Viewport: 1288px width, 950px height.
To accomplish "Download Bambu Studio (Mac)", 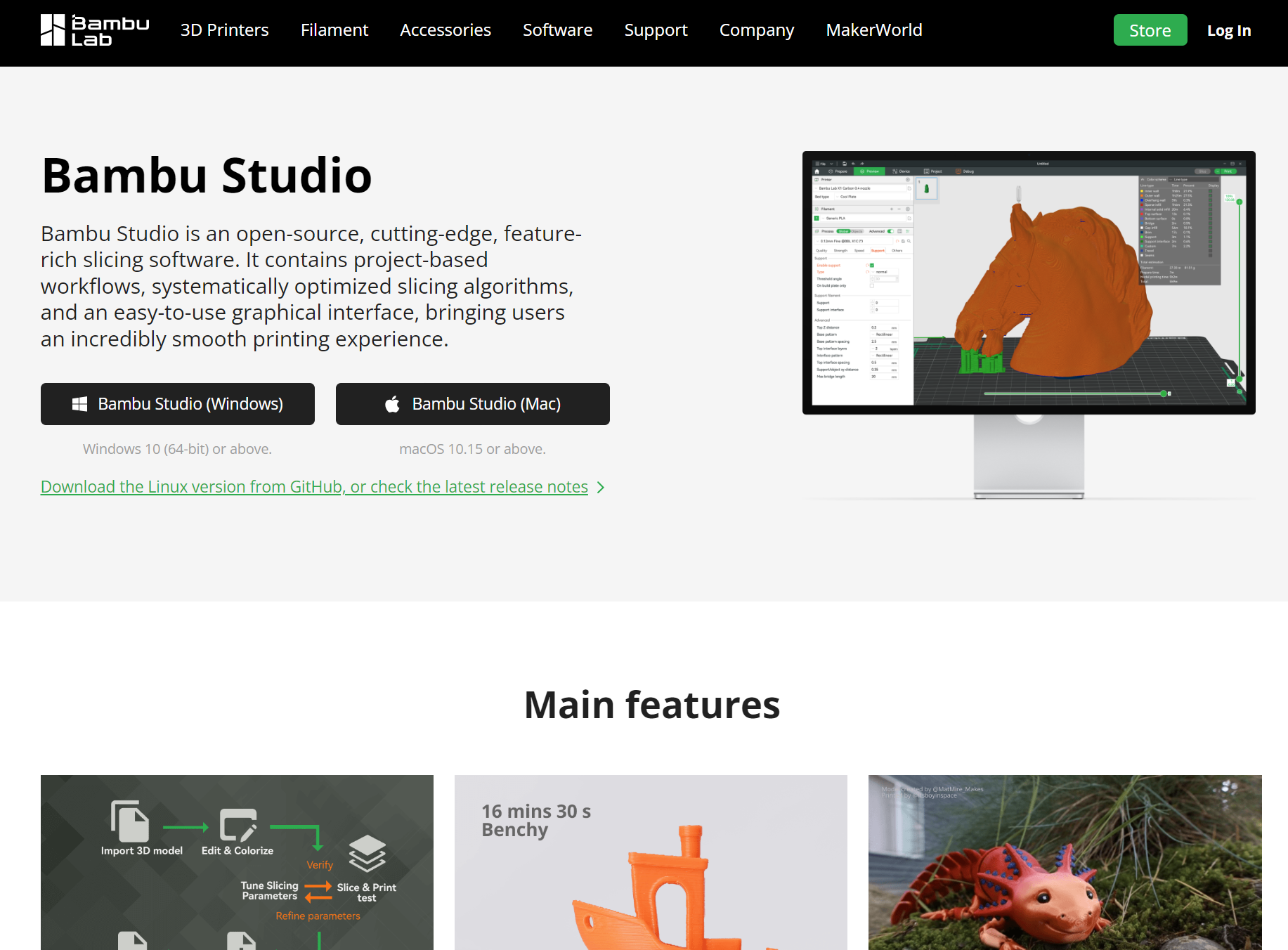I will click(473, 404).
